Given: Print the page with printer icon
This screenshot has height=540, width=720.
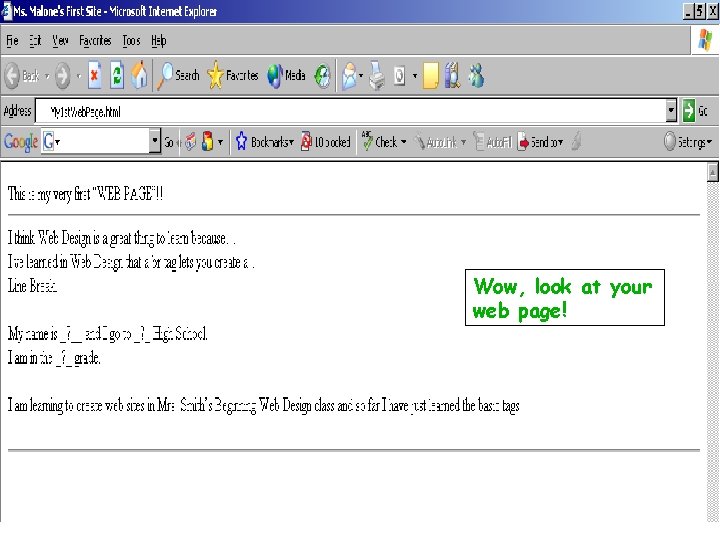Looking at the screenshot, I should tap(377, 76).
